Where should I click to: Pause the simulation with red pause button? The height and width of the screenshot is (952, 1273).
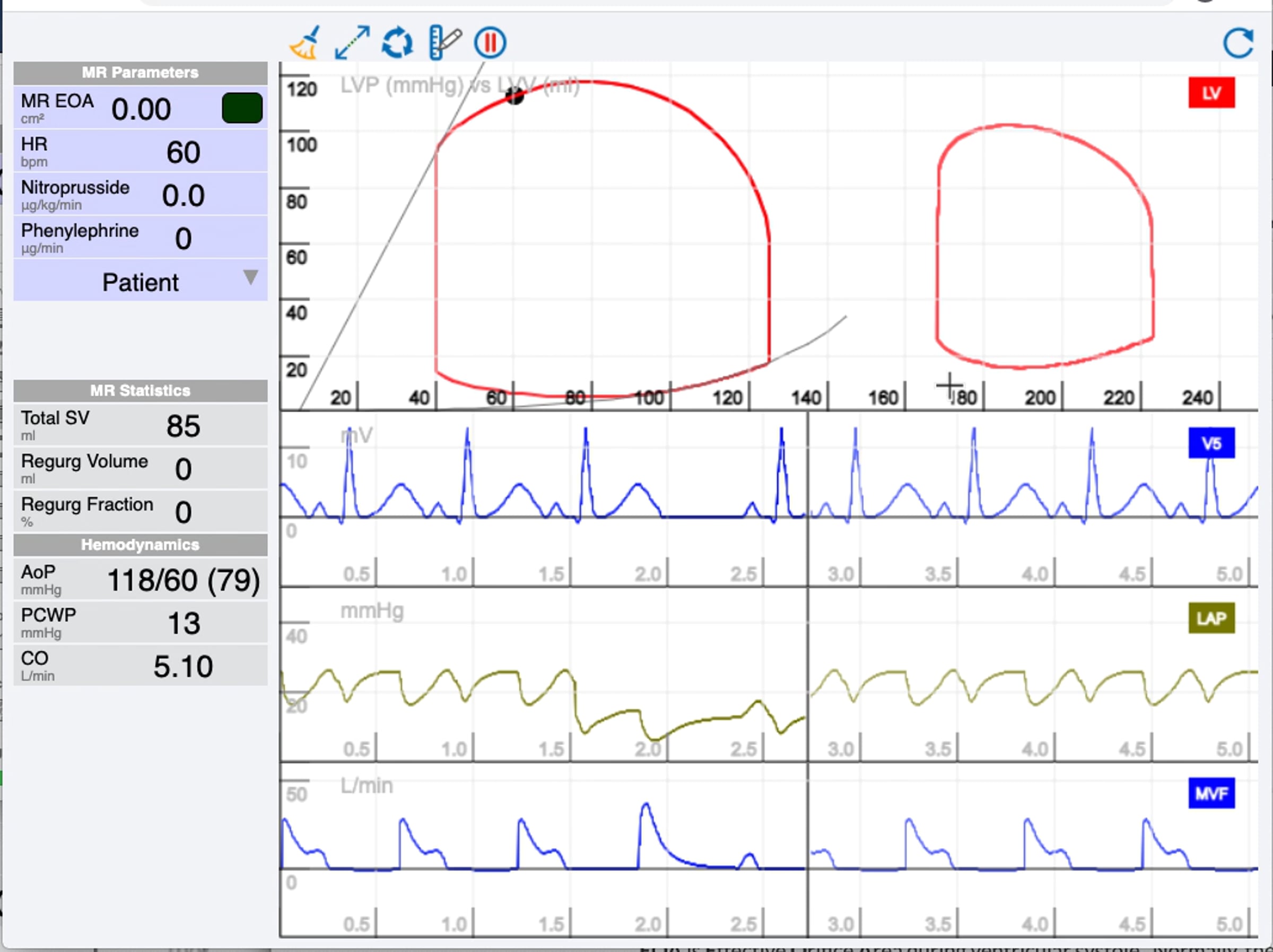490,42
